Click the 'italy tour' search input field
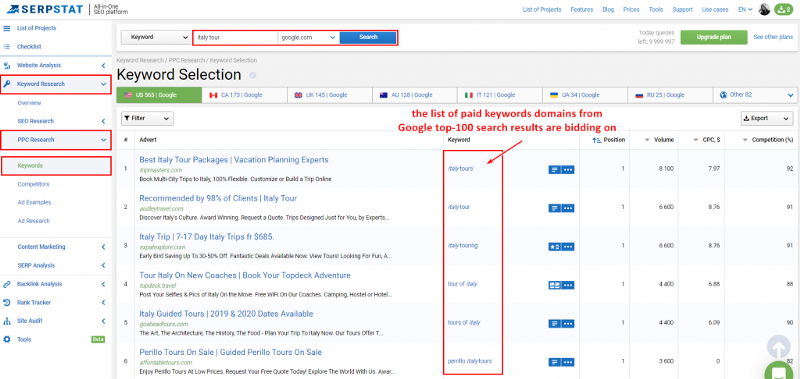800x379 pixels. click(x=236, y=37)
